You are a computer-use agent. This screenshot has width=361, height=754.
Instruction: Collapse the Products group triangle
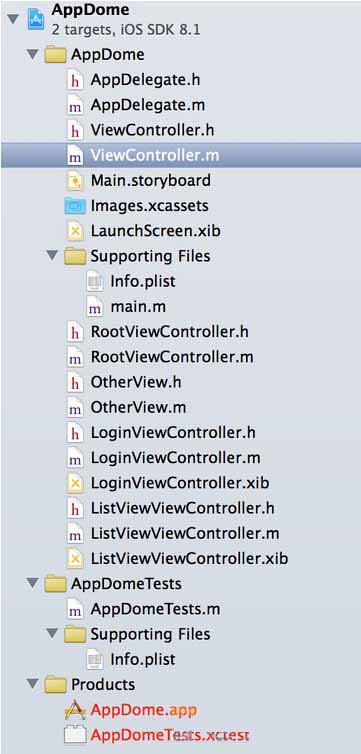[33, 684]
